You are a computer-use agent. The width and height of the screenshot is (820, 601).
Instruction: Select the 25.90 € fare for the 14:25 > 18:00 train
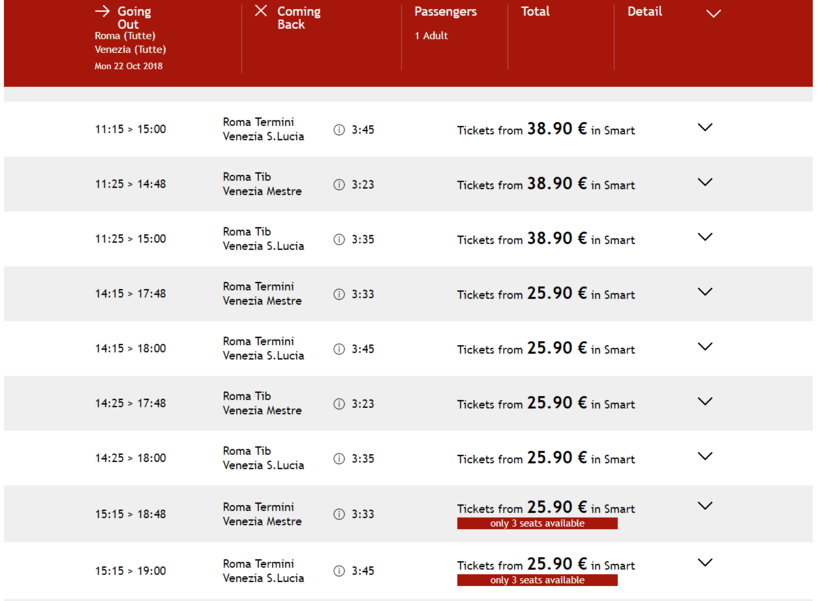coord(557,458)
